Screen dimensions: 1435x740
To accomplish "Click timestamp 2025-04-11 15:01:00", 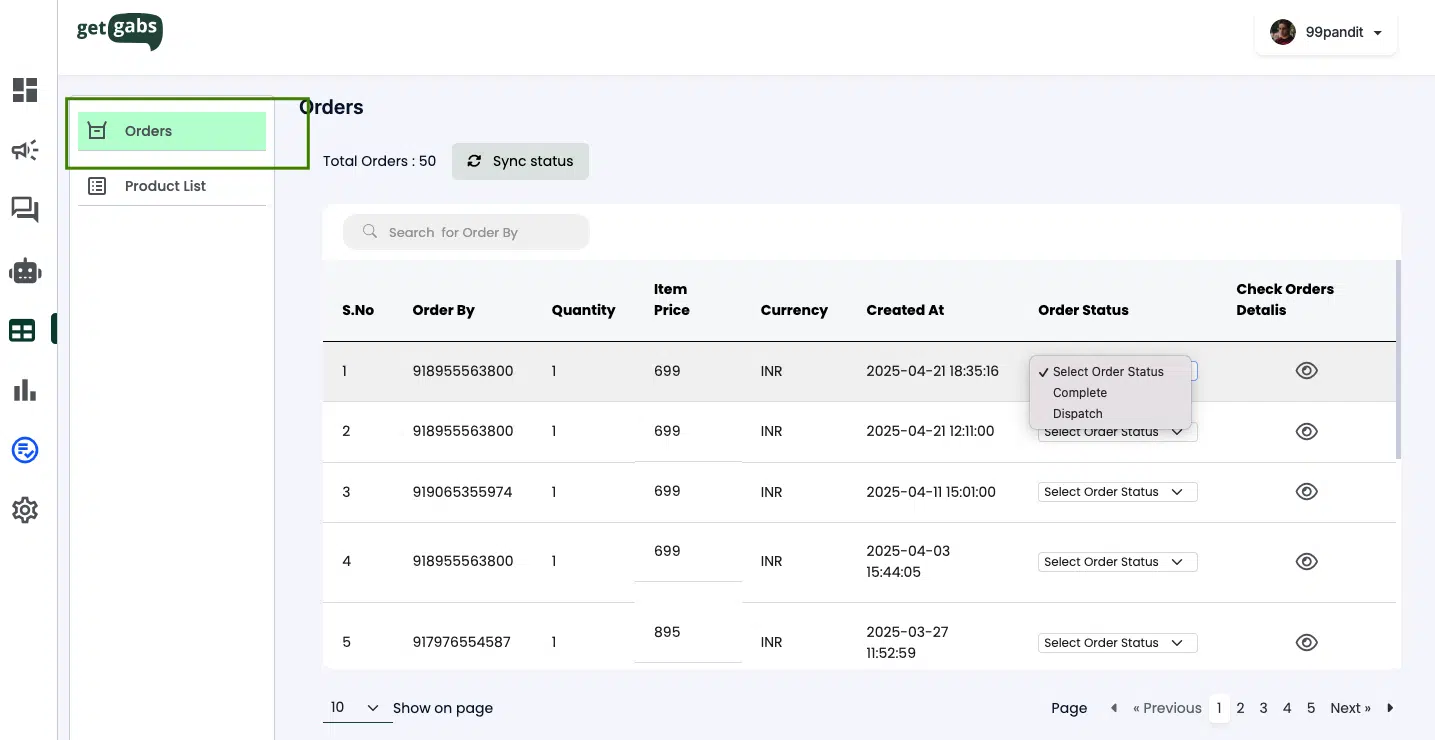I will click(931, 492).
